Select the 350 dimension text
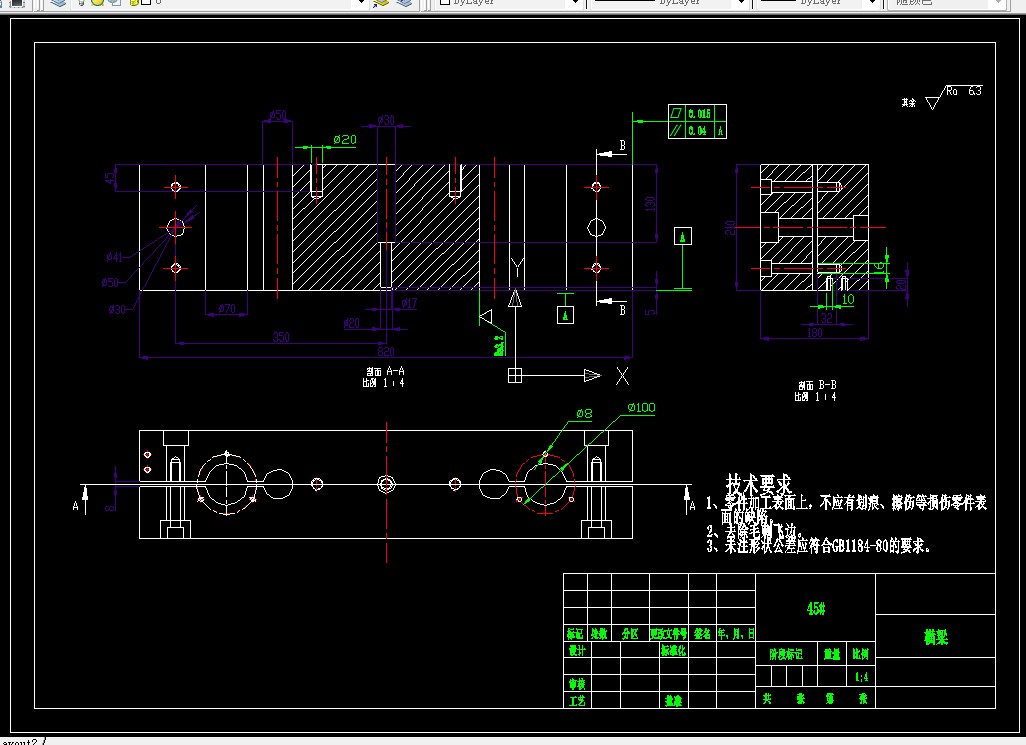Screen dimensions: 1026x745 281,337
